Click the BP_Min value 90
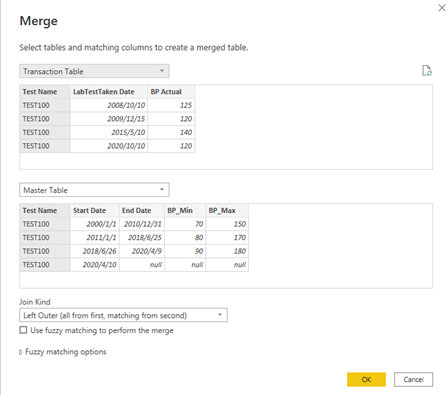Image resolution: width=446 pixels, height=395 pixels. 185,251
